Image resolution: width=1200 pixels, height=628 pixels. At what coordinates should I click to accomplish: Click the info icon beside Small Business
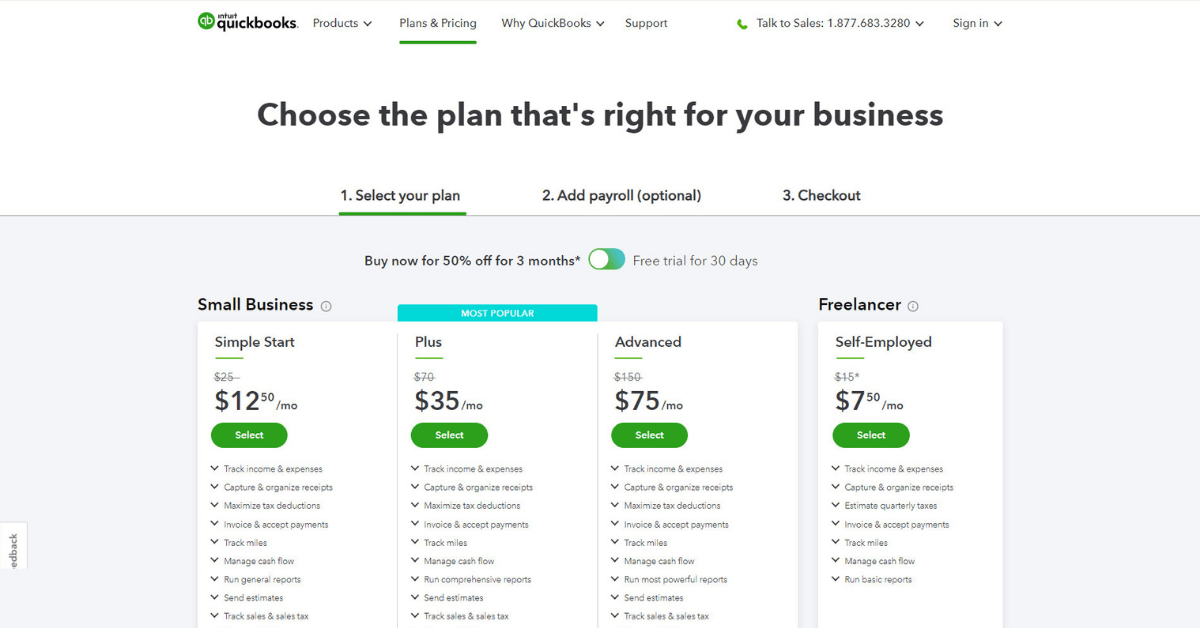pos(326,306)
